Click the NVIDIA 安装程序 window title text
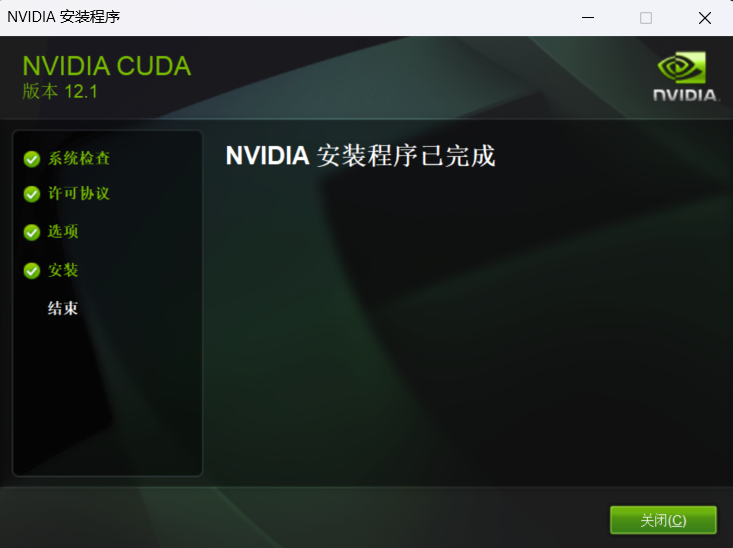 pyautogui.click(x=64, y=17)
